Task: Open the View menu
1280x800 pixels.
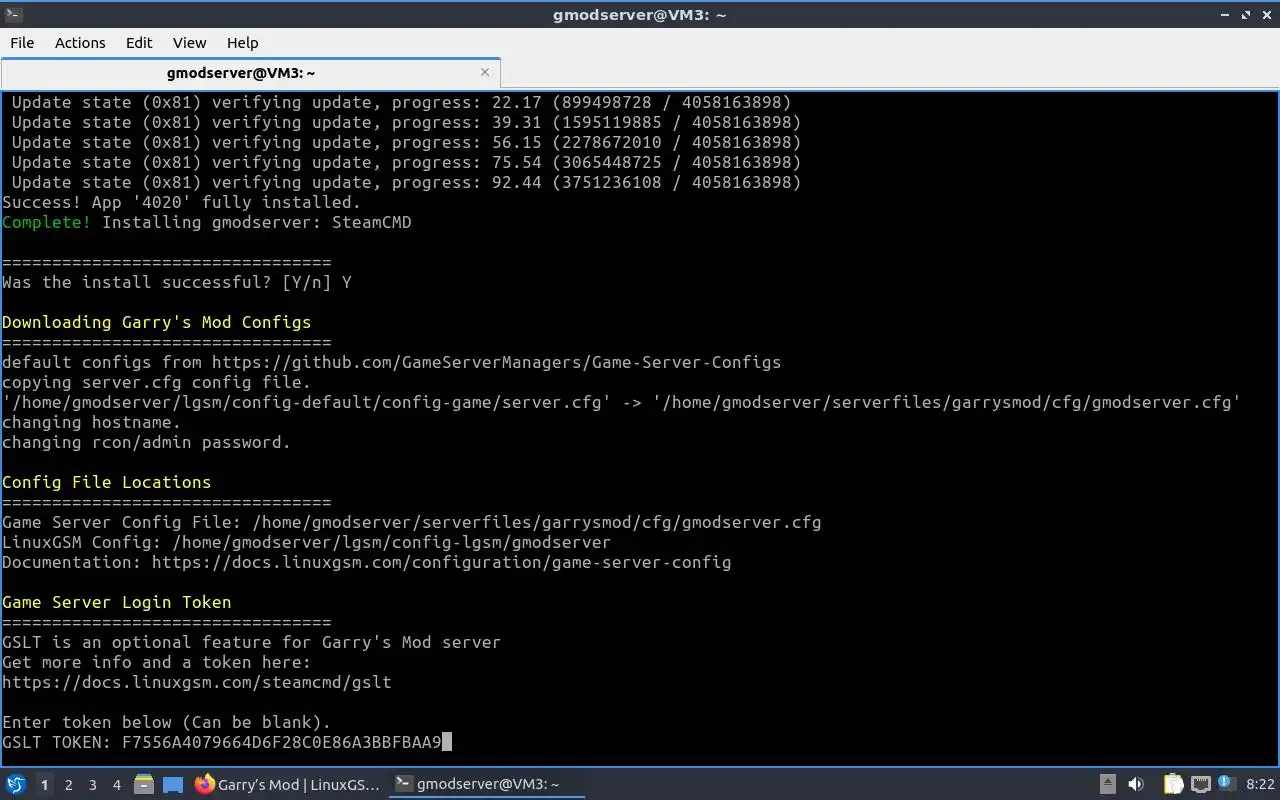Action: (x=189, y=43)
